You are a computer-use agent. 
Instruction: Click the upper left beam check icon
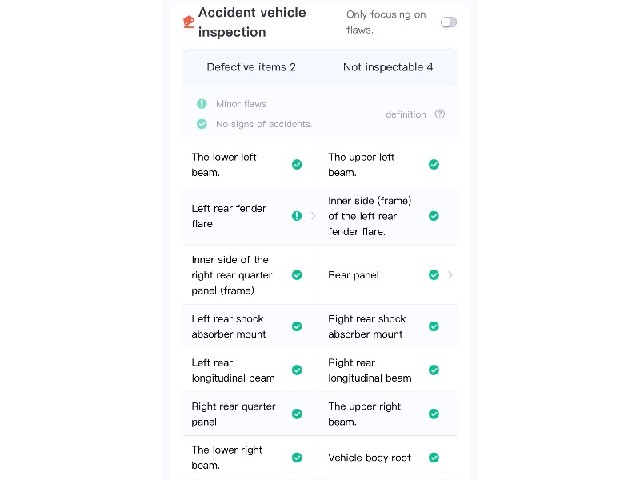(x=434, y=164)
